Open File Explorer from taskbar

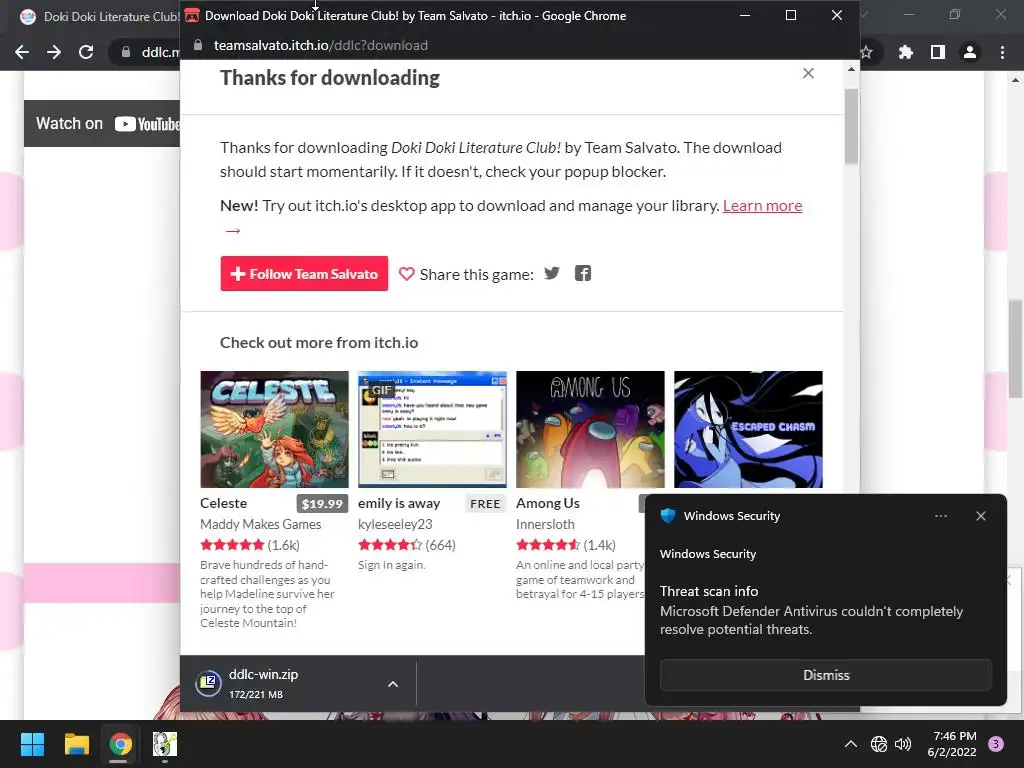[76, 744]
